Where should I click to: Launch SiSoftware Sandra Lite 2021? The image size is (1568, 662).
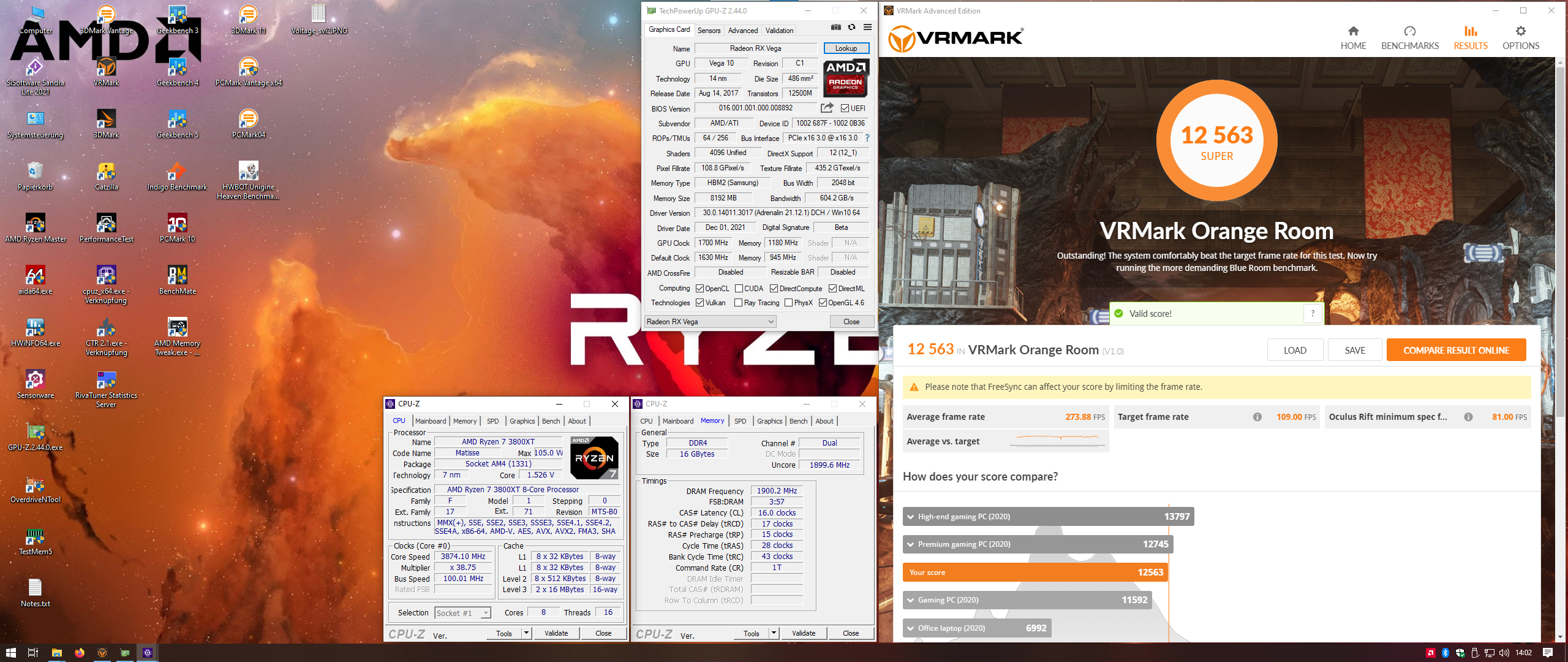(36, 75)
